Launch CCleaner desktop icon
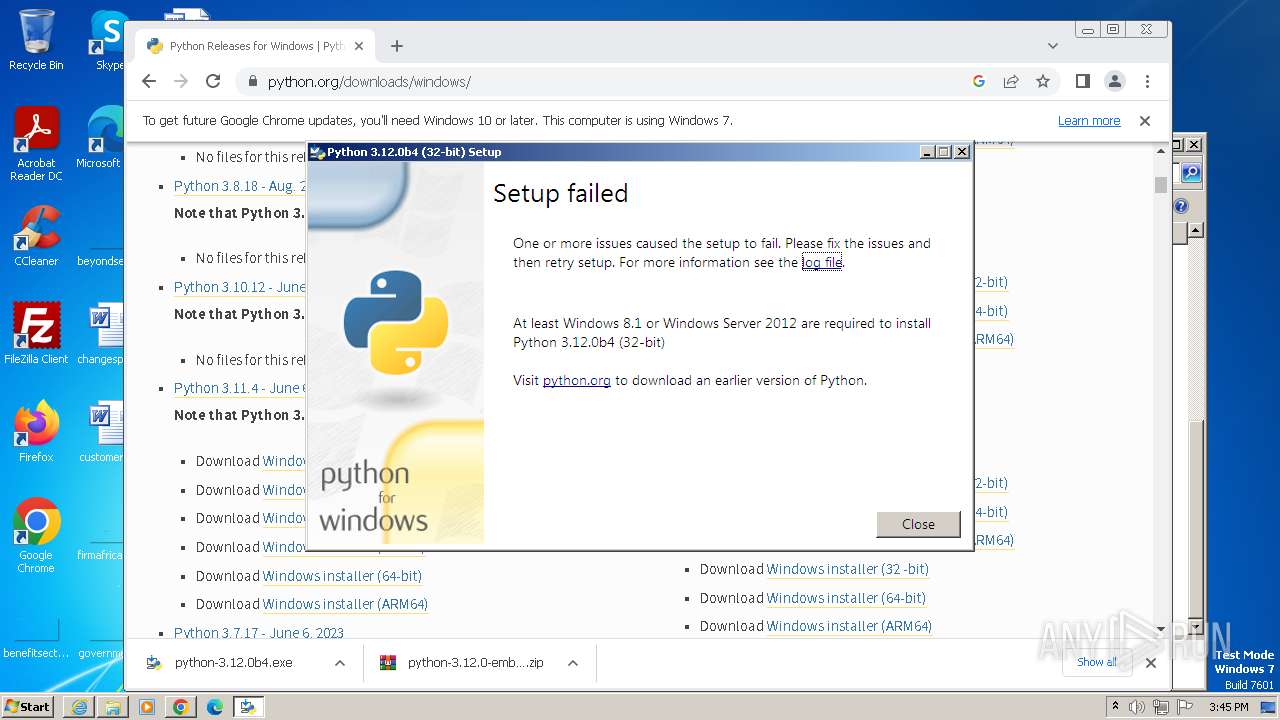 (36, 236)
